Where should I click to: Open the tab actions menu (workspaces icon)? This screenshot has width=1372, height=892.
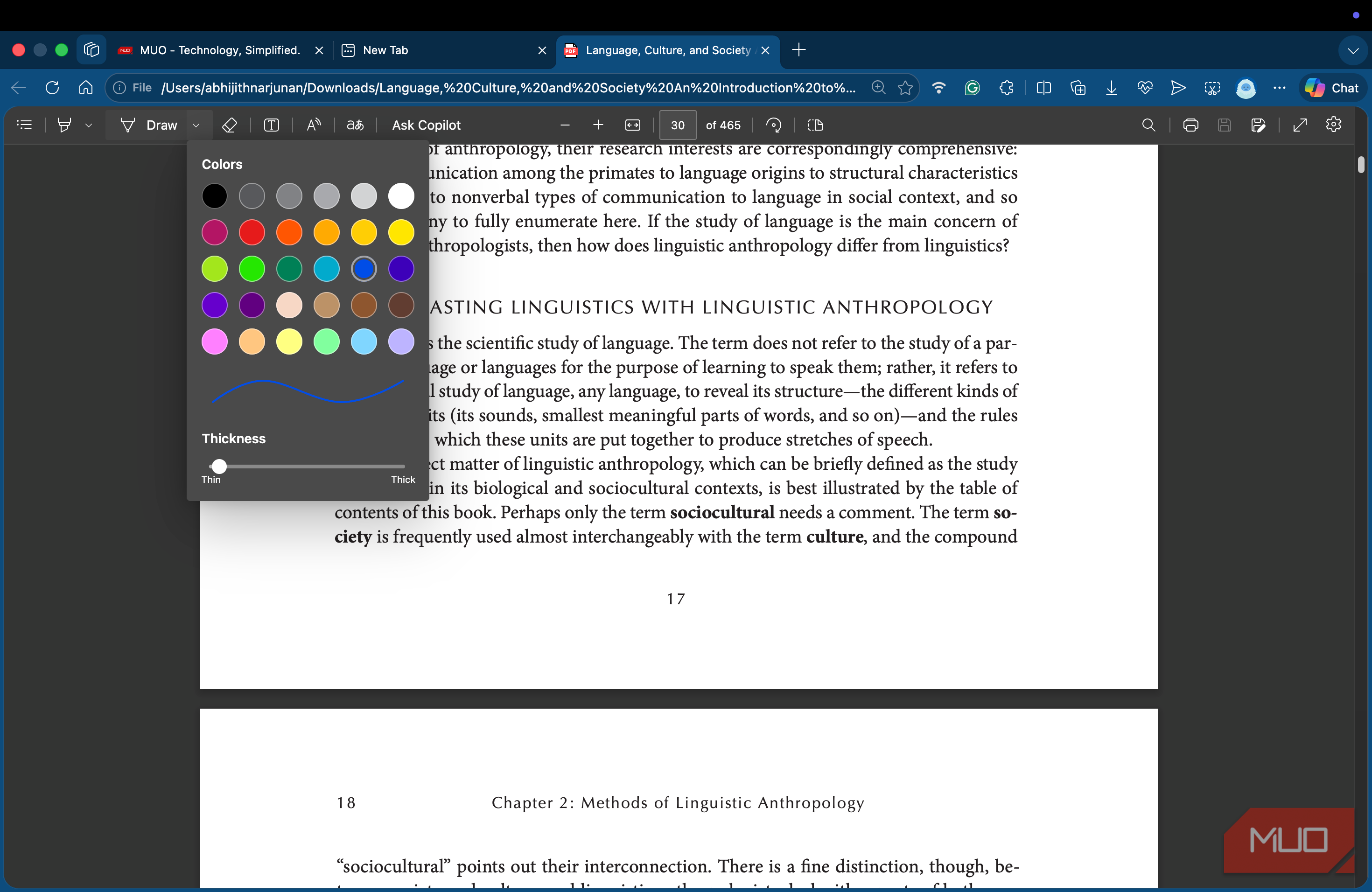pyautogui.click(x=91, y=50)
